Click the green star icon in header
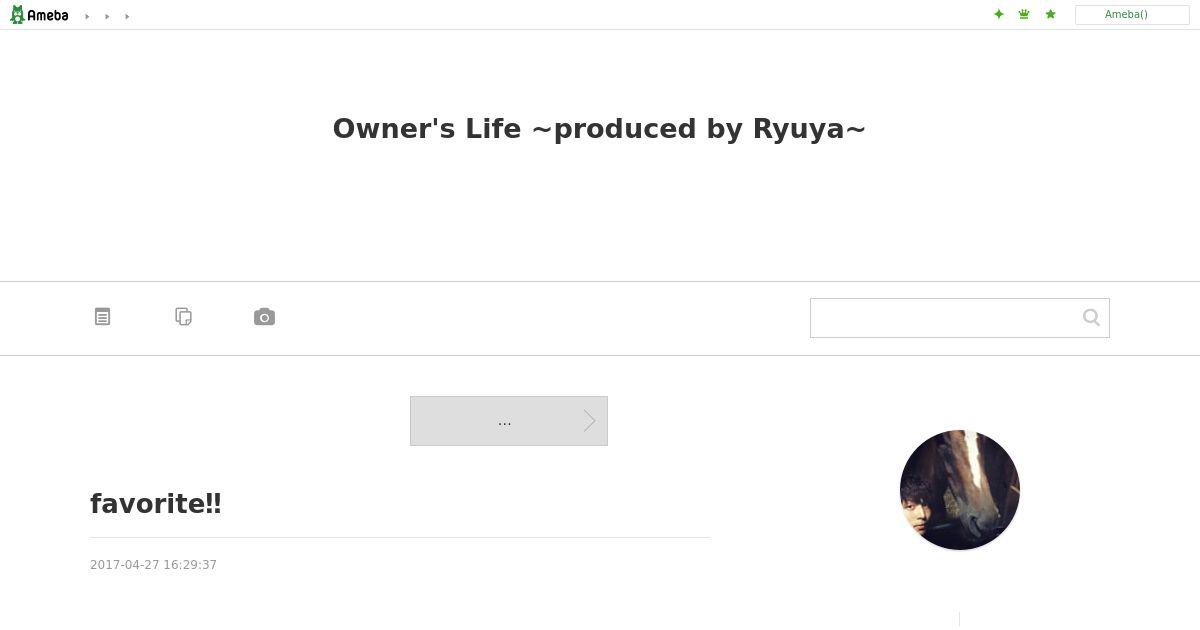1200x630 pixels. (1050, 14)
